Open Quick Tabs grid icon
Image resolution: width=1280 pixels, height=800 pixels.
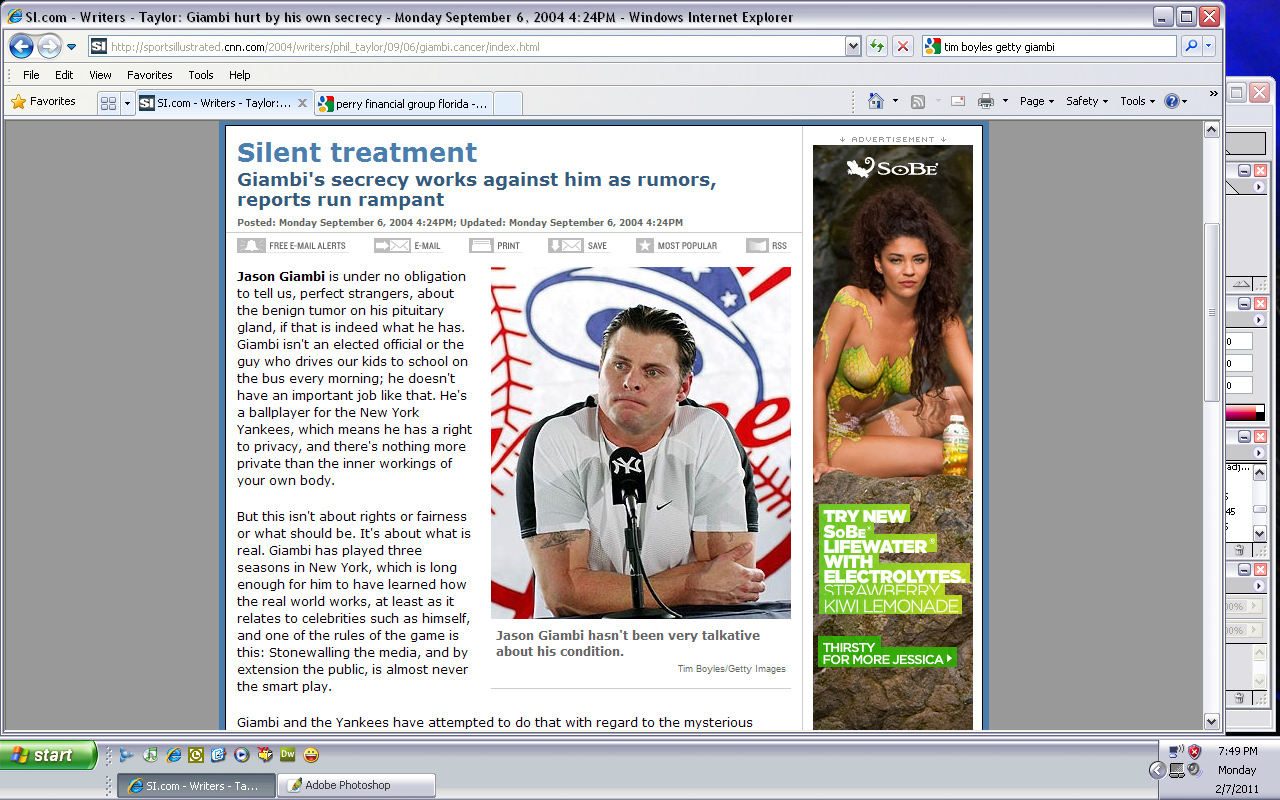tap(109, 103)
